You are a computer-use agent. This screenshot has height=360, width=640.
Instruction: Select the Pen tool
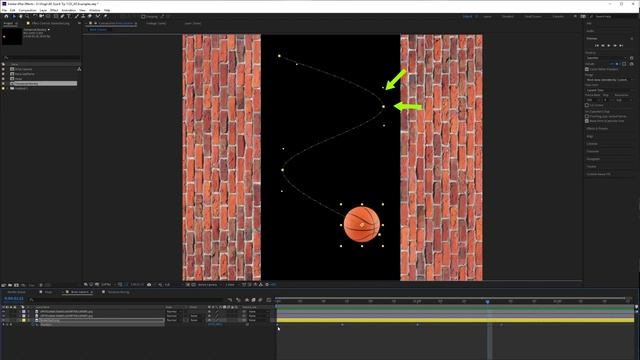[x=62, y=16]
